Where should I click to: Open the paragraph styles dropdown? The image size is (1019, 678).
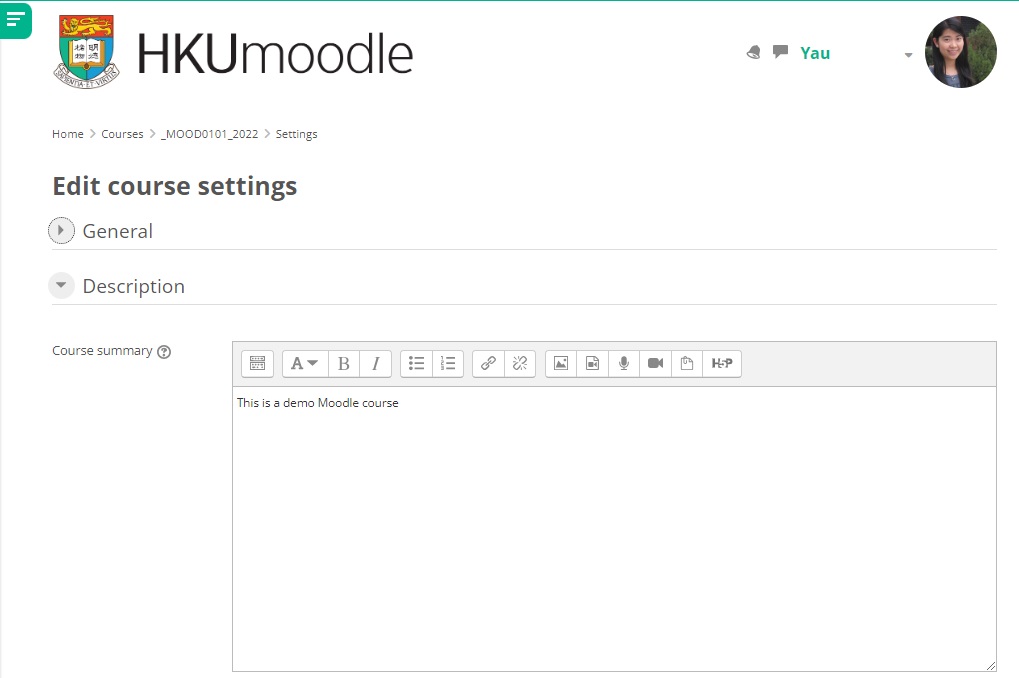click(x=304, y=364)
